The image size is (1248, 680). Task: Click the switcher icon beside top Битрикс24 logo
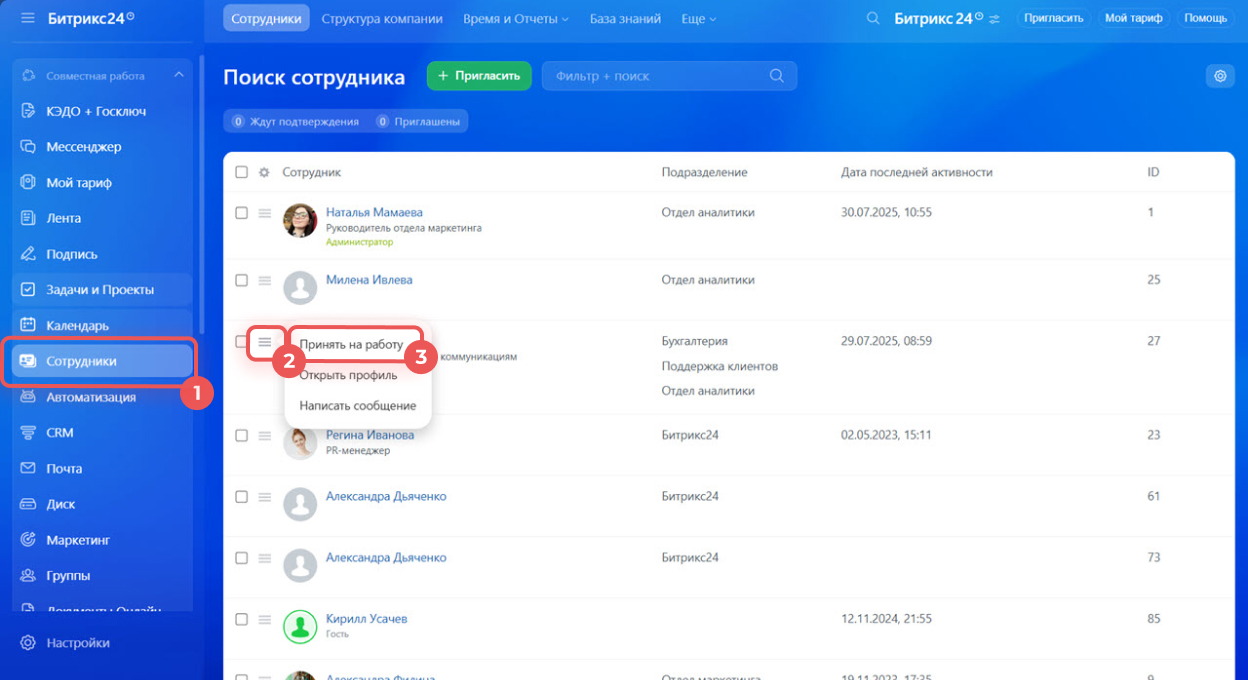[994, 18]
